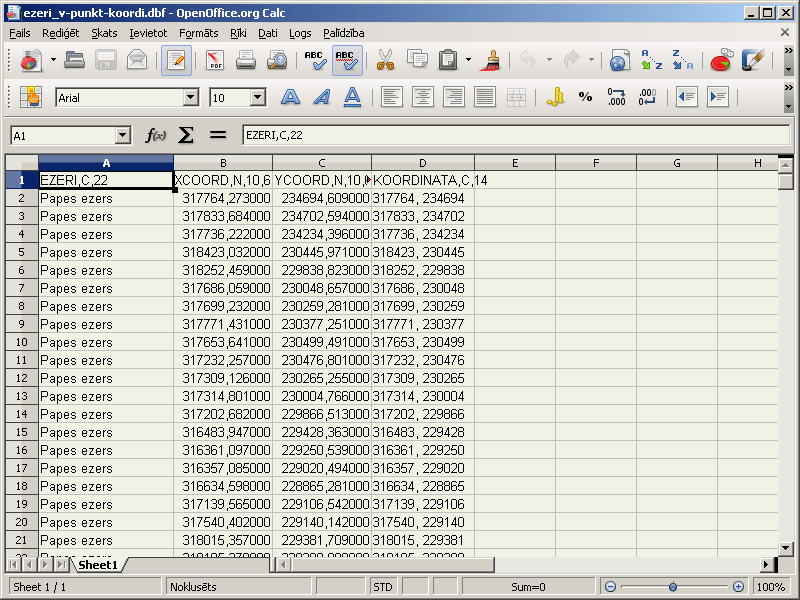Viewport: 800px width, 600px height.
Task: Click the Cut scissors icon
Action: [386, 61]
